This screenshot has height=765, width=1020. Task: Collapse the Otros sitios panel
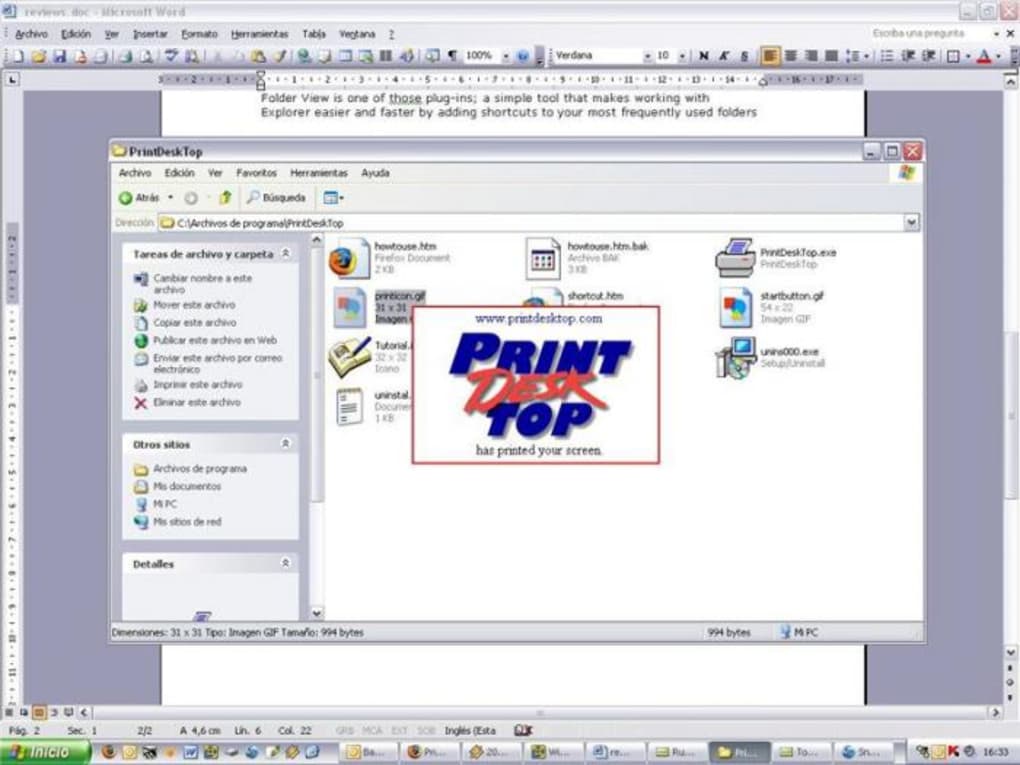[285, 444]
